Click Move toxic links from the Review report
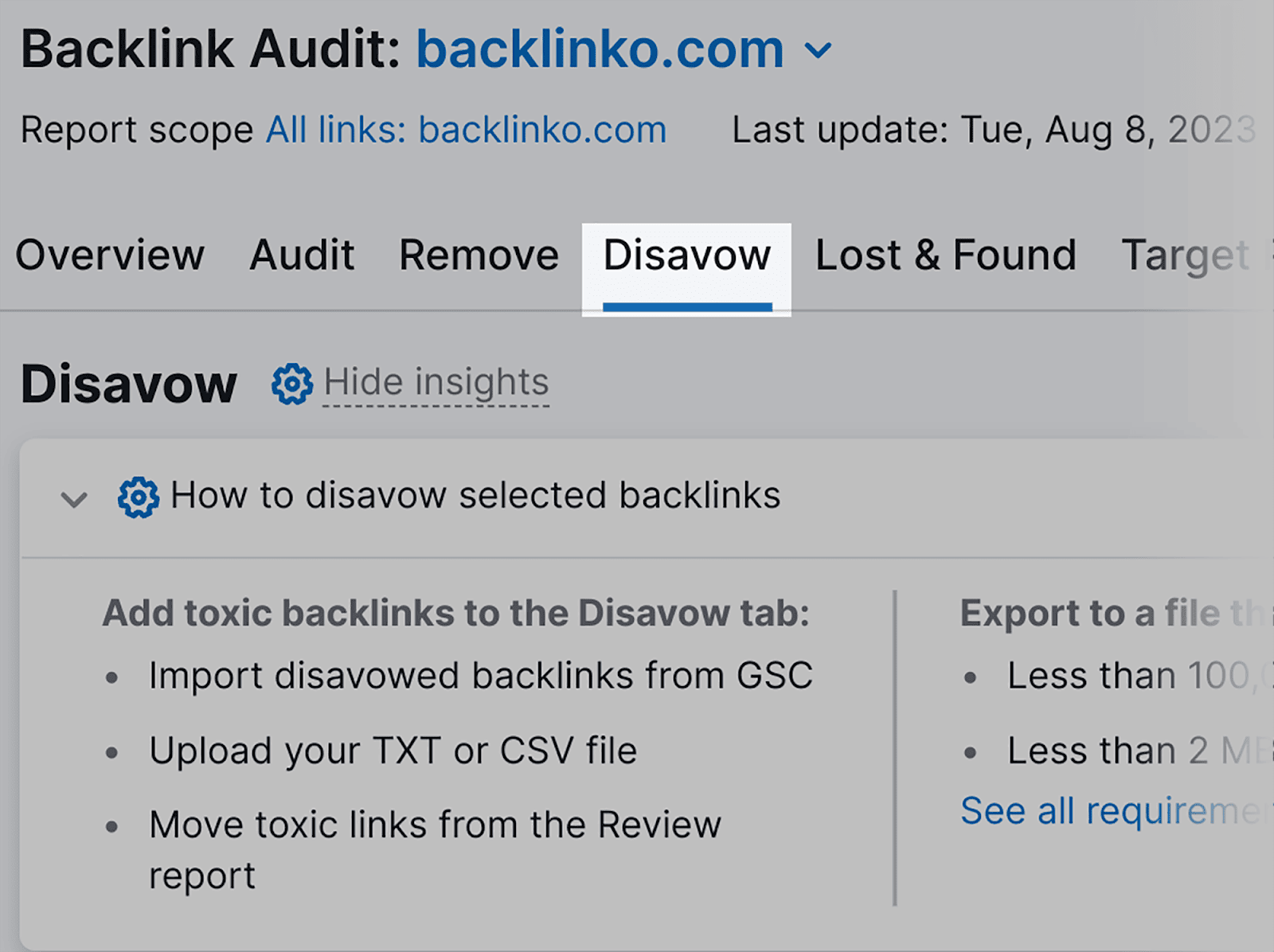This screenshot has height=952, width=1274. 434,825
